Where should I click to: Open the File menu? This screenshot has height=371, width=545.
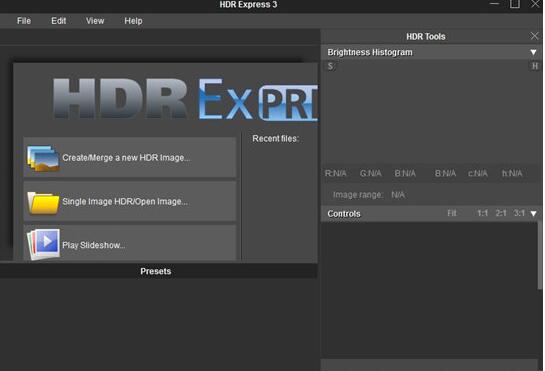pos(24,21)
